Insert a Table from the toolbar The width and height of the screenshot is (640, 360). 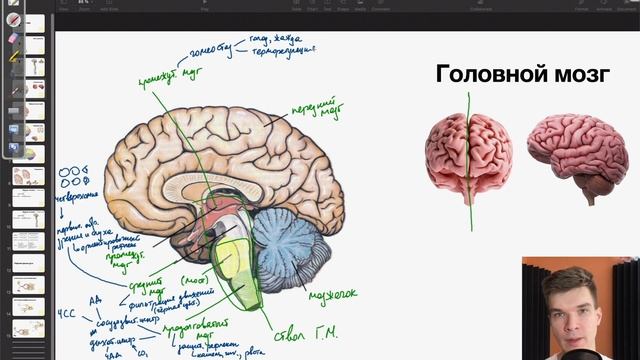296,5
